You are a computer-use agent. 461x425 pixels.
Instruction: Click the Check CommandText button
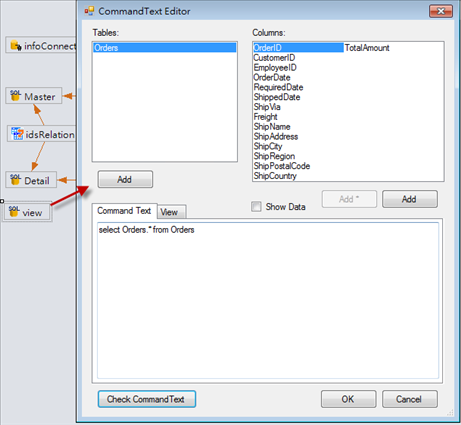(147, 399)
